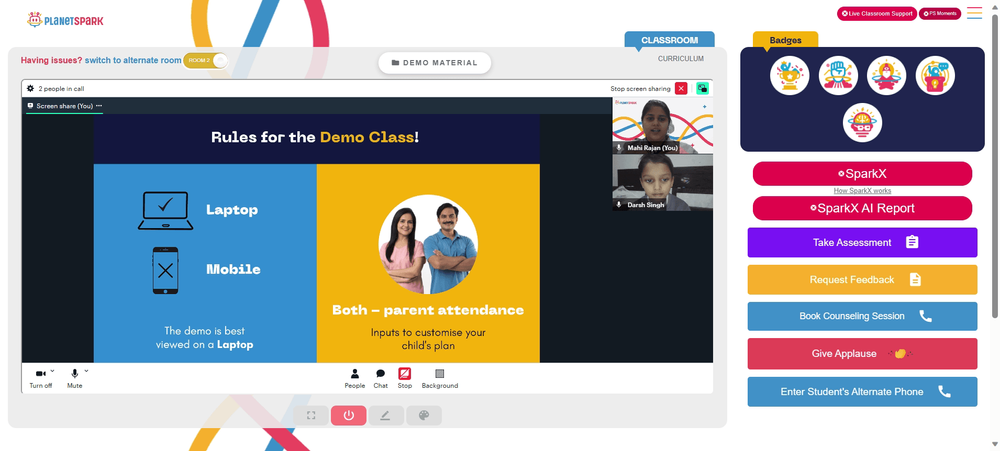The image size is (1000, 451).
Task: Click mic icon on Mahi Rajan tile
Action: click(619, 147)
